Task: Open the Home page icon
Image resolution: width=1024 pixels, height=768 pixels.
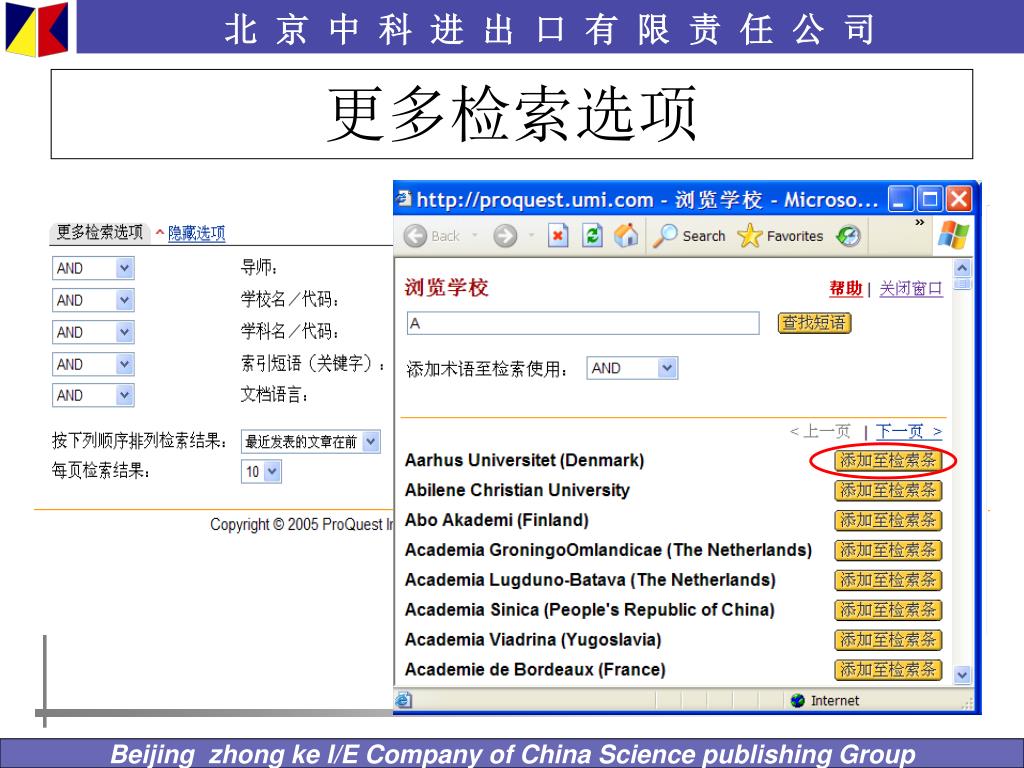Action: (x=626, y=236)
